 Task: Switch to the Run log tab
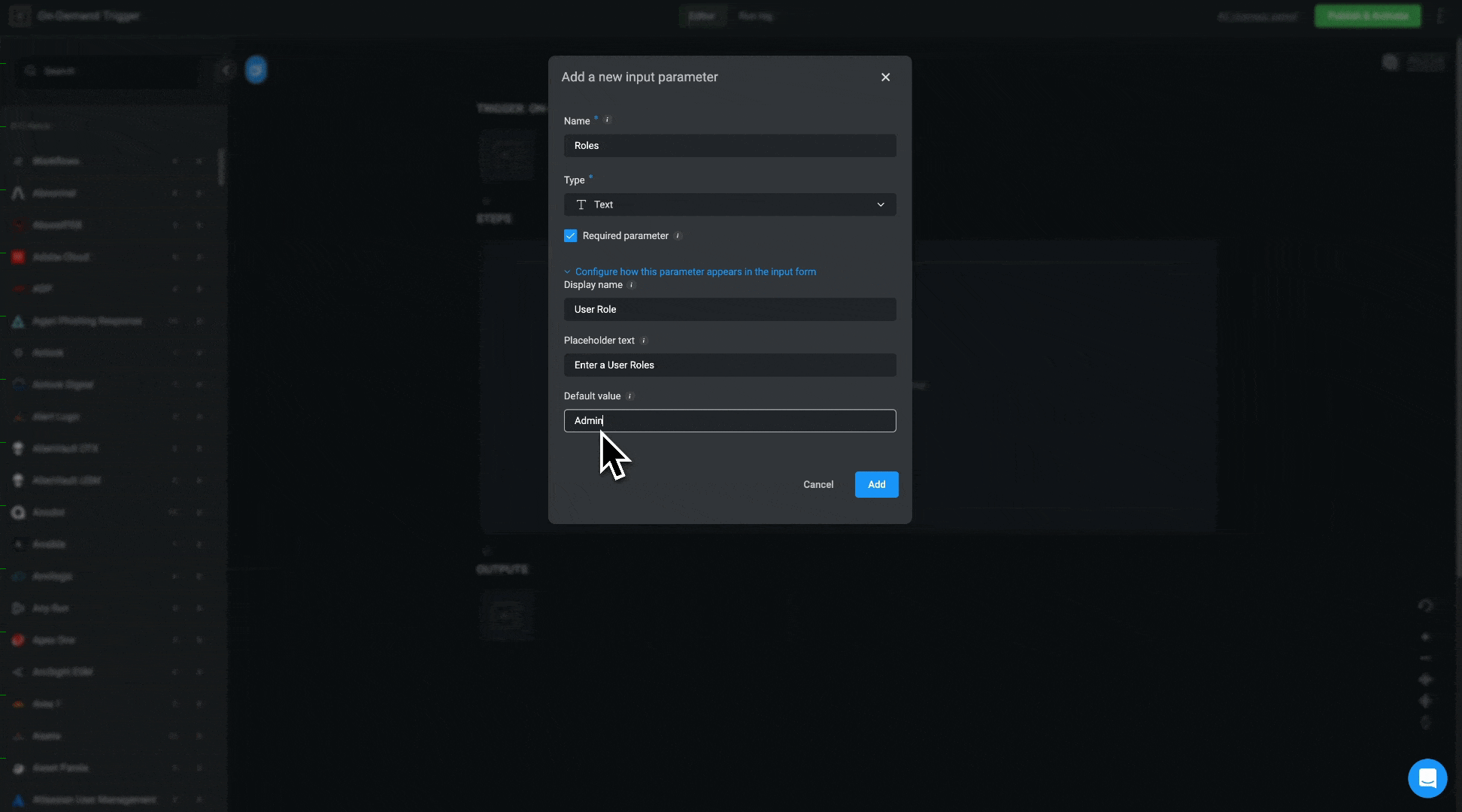(x=756, y=15)
